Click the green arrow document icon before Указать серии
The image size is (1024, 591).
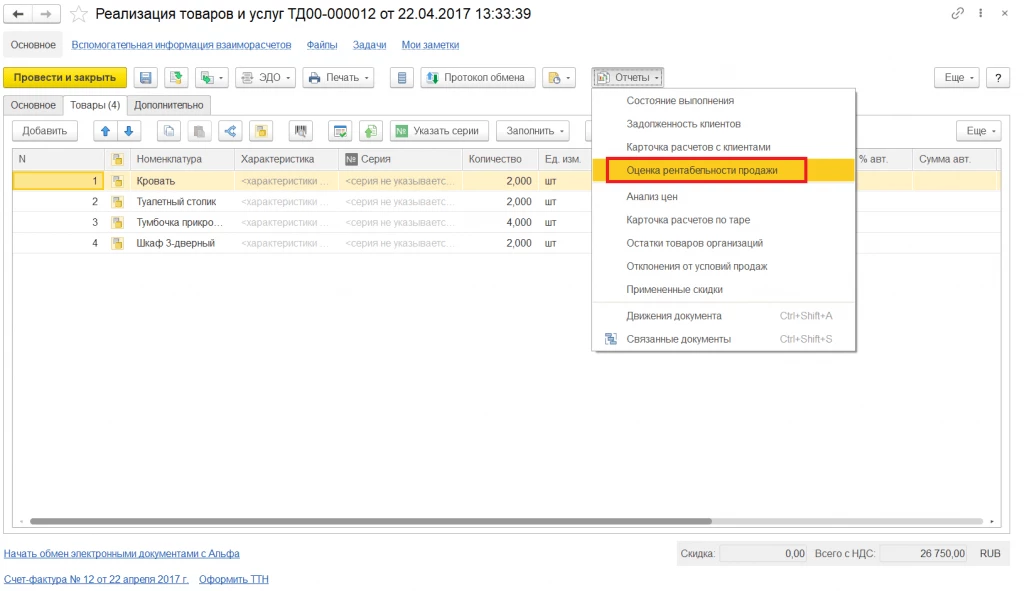(x=371, y=131)
